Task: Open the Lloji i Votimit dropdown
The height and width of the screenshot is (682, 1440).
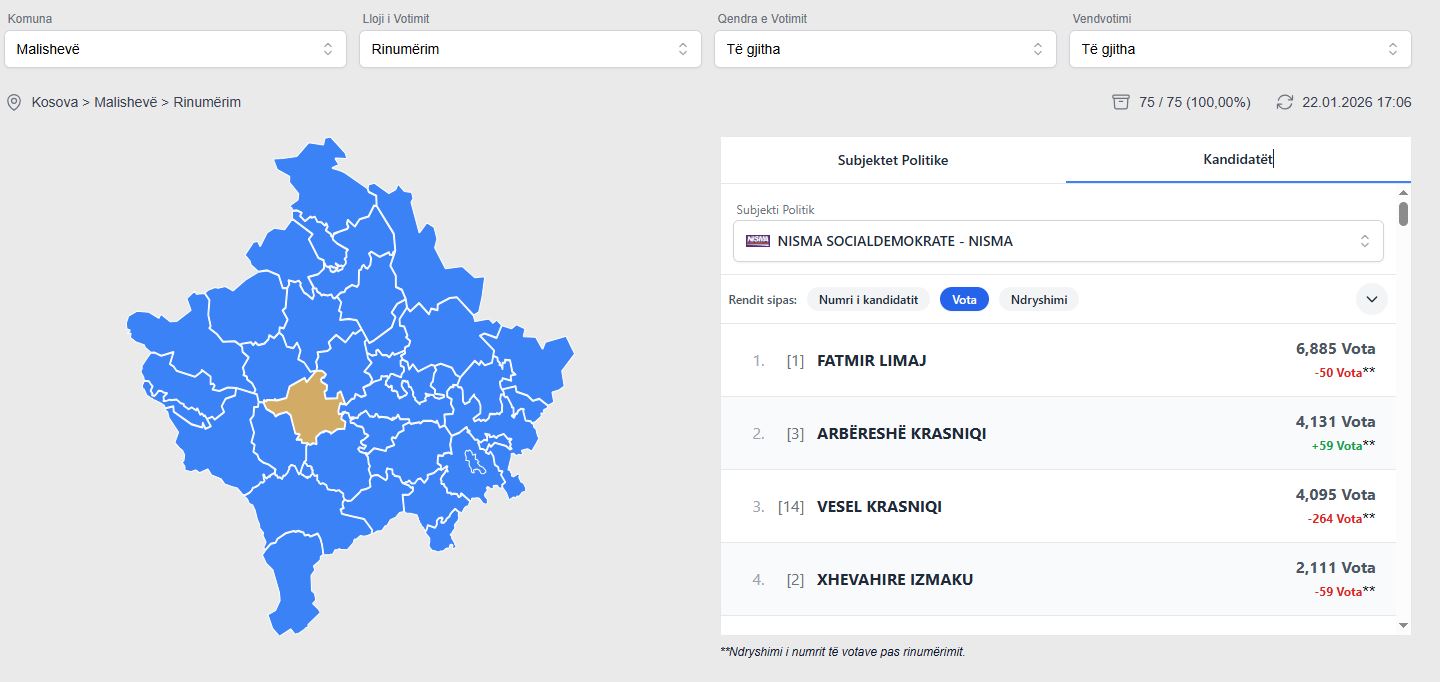Action: 530,49
